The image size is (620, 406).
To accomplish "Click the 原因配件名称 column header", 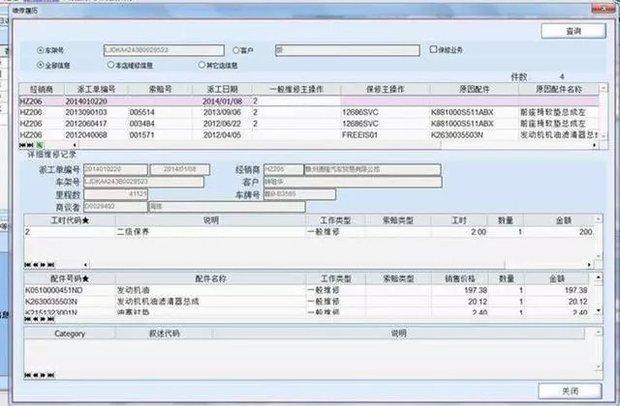I will 559,89.
